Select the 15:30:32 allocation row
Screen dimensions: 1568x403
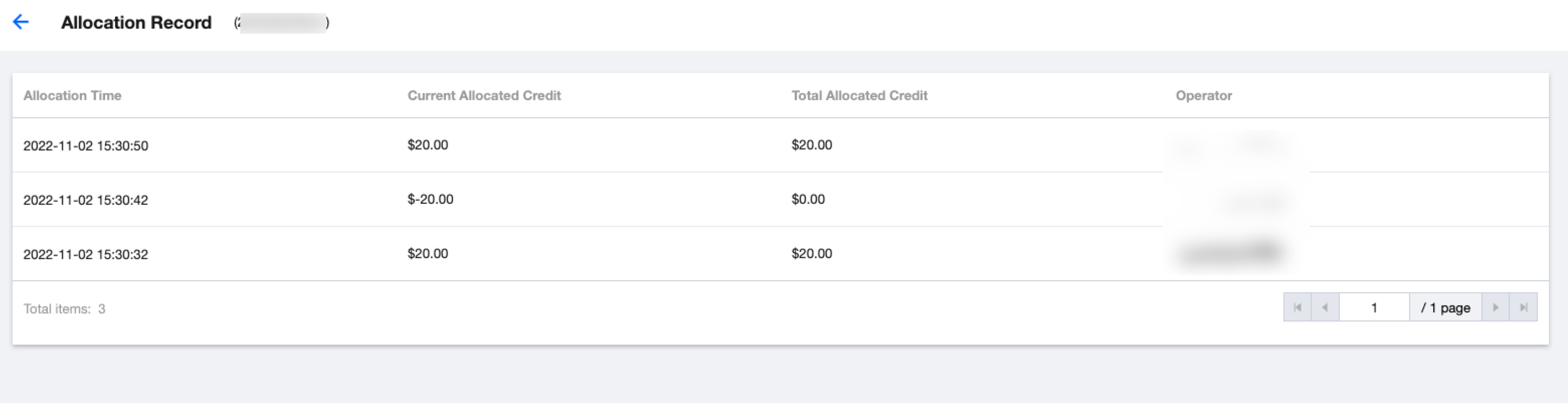point(86,255)
